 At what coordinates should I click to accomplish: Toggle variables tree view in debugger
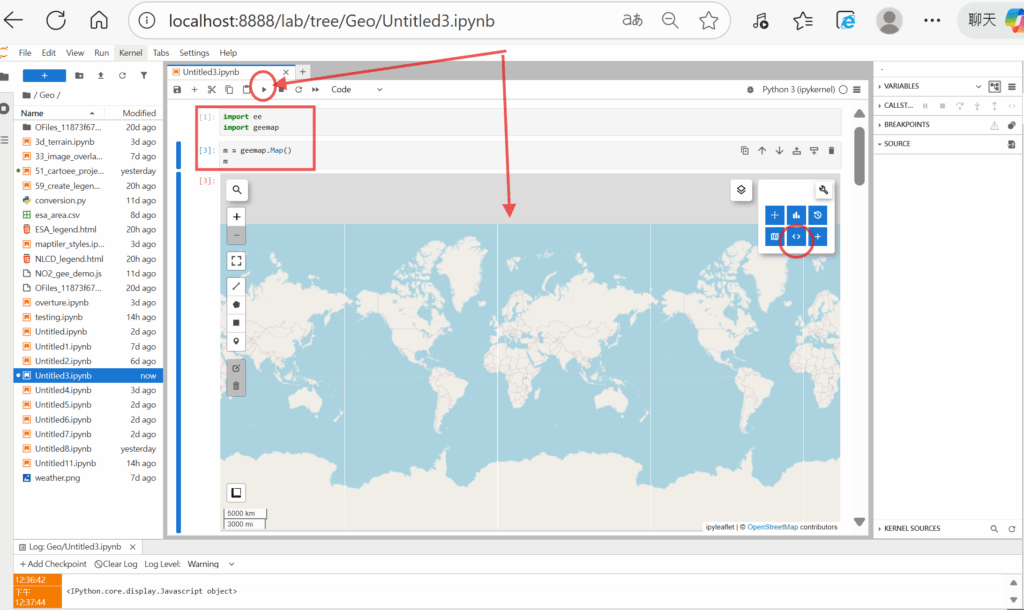[994, 86]
